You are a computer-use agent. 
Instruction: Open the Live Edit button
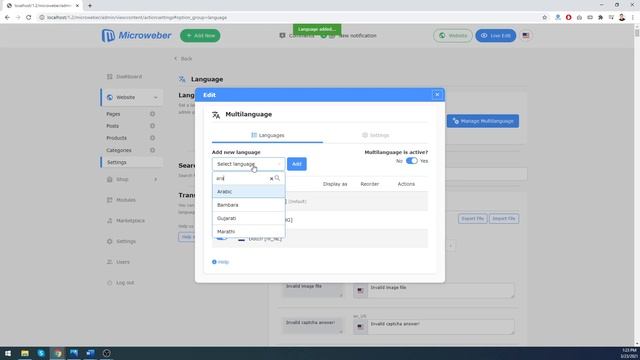(x=496, y=36)
